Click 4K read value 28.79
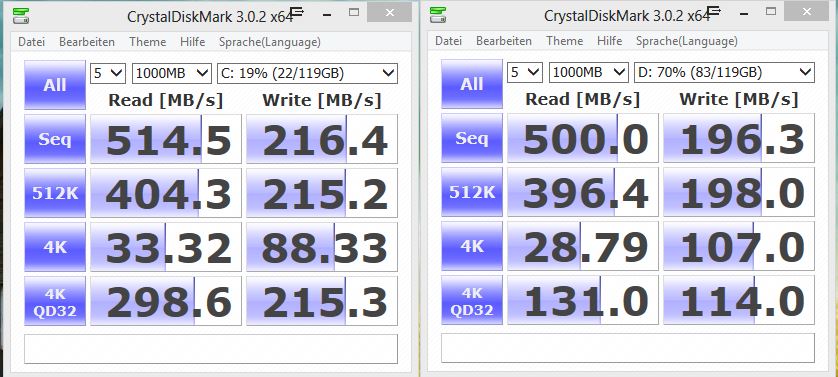Image resolution: width=838 pixels, height=377 pixels. pyautogui.click(x=583, y=246)
